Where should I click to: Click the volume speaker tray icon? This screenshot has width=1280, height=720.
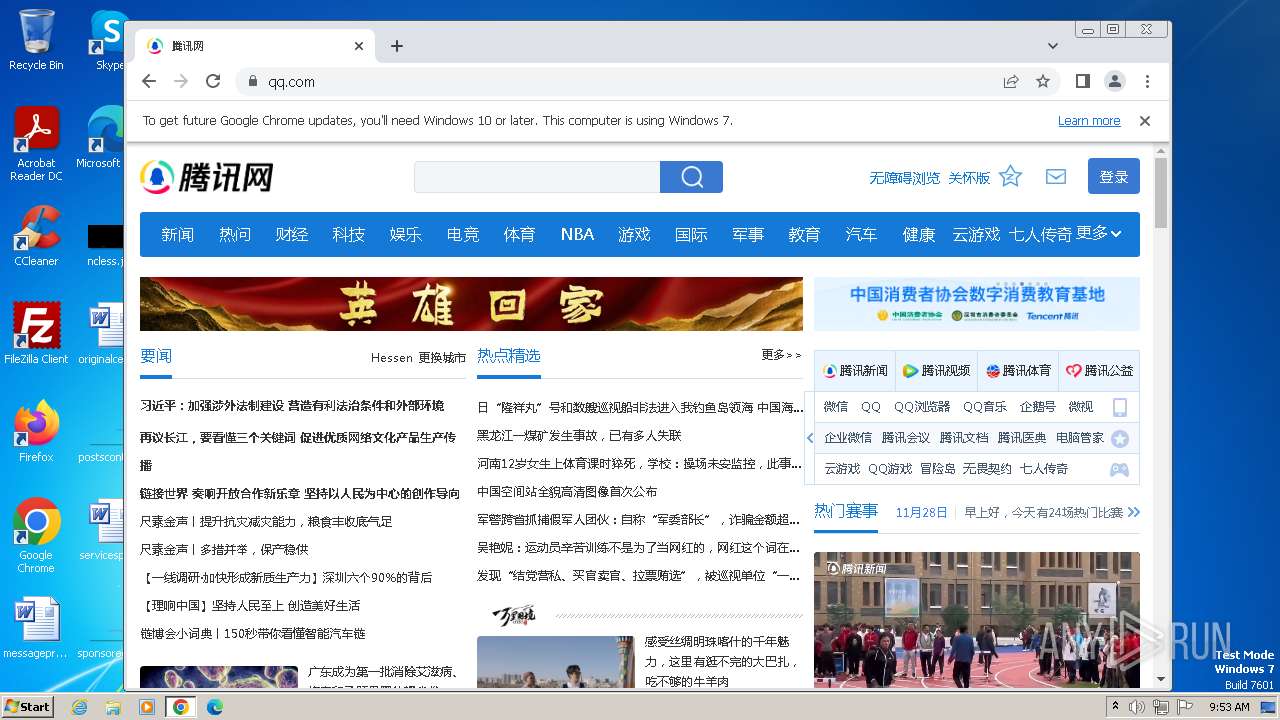click(1137, 707)
